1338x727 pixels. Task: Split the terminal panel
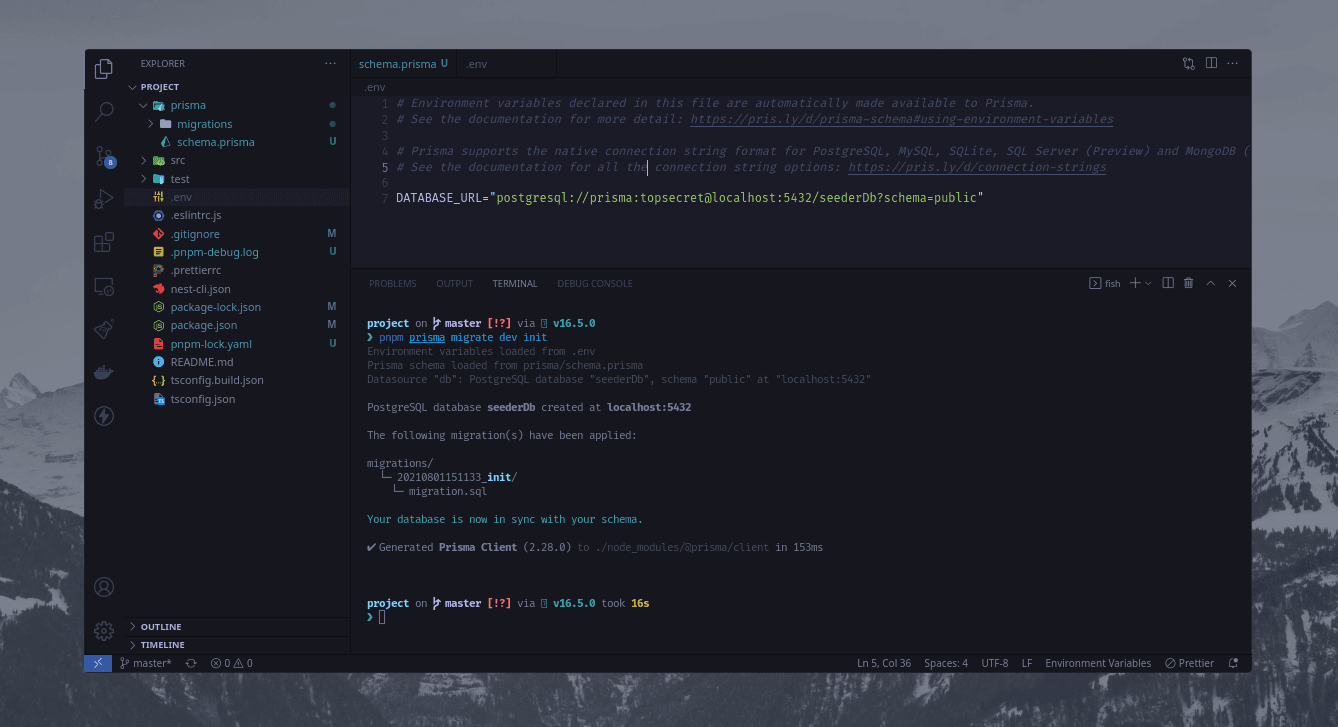1168,283
